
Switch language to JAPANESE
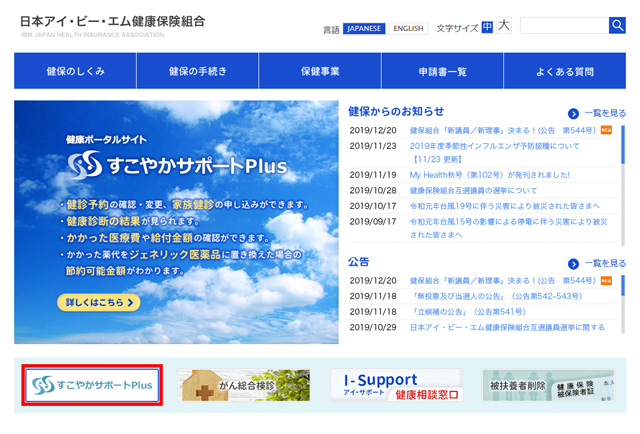pyautogui.click(x=364, y=28)
